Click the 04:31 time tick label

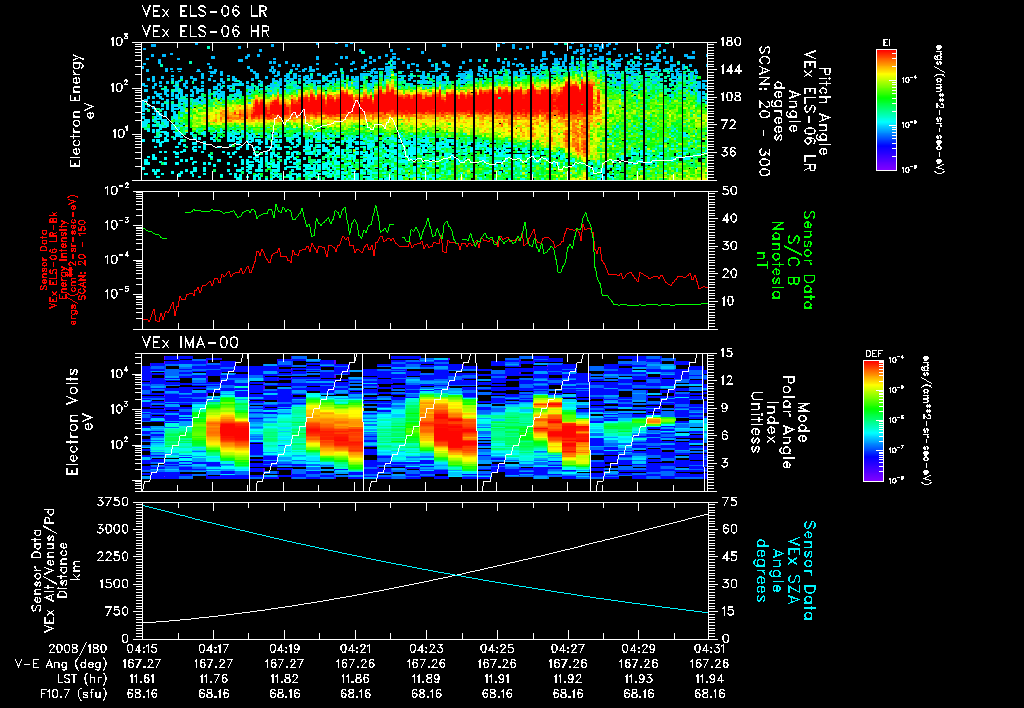coord(710,650)
